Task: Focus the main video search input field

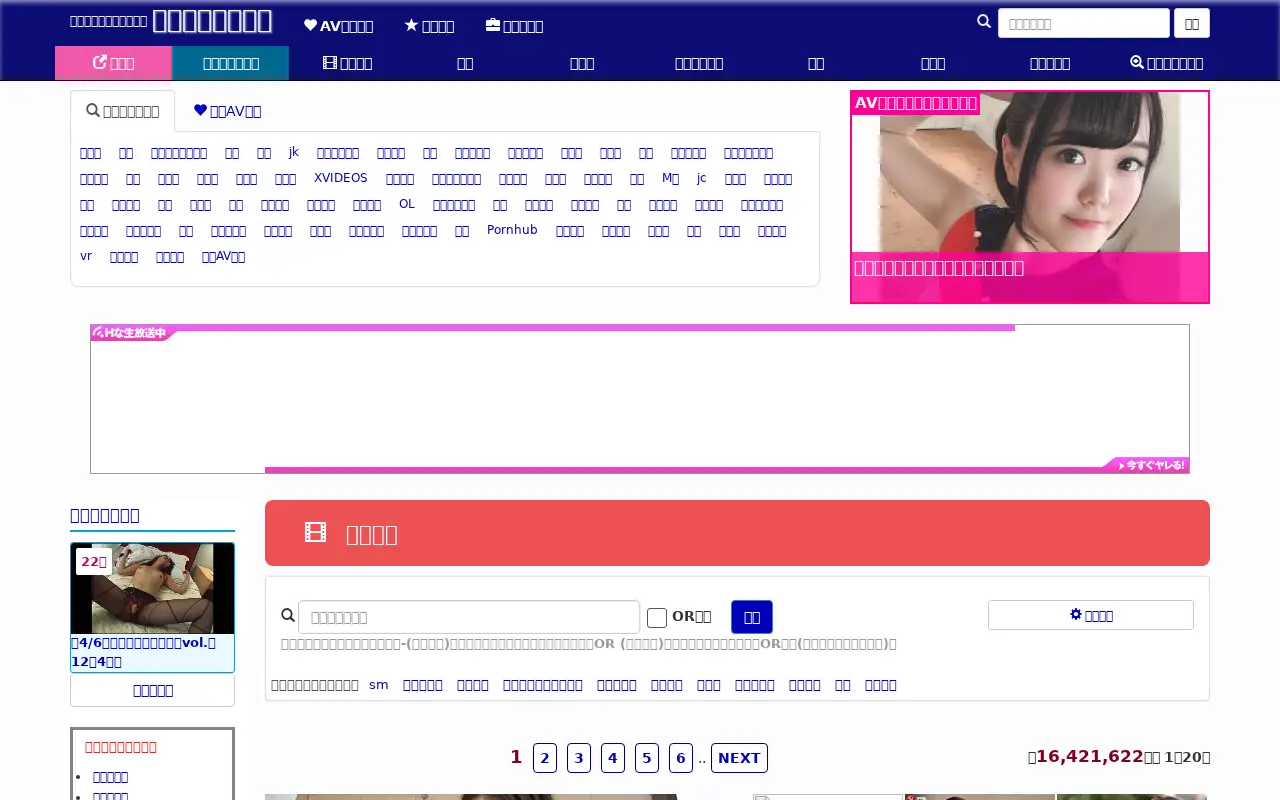Action: point(469,617)
